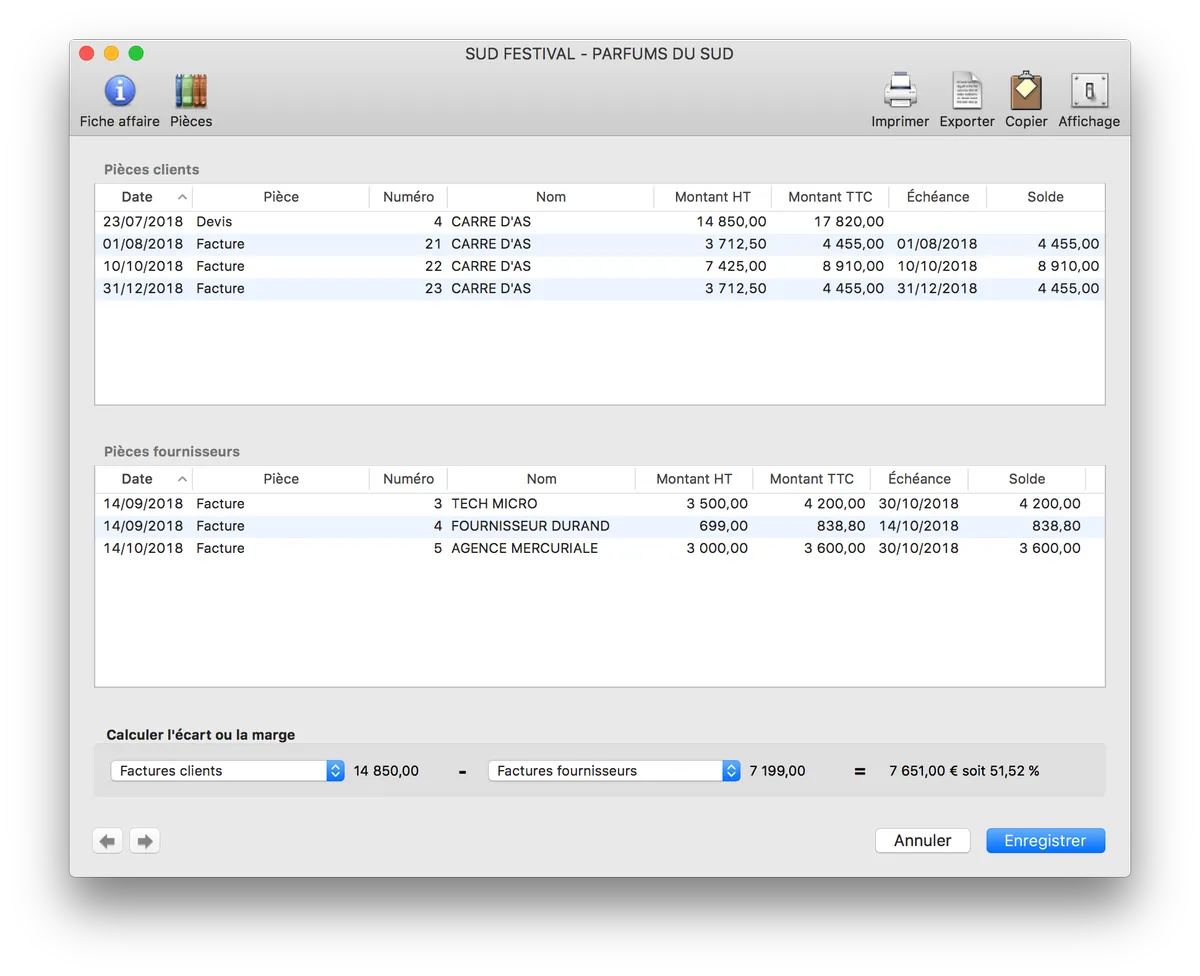Image resolution: width=1200 pixels, height=976 pixels.
Task: Click the 838,80 Solde cell
Action: click(x=1056, y=526)
